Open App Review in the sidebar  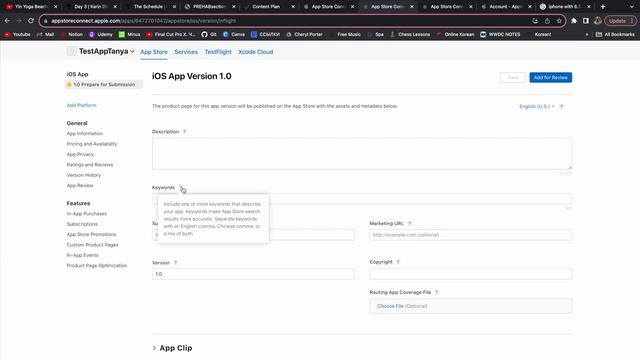(x=80, y=185)
